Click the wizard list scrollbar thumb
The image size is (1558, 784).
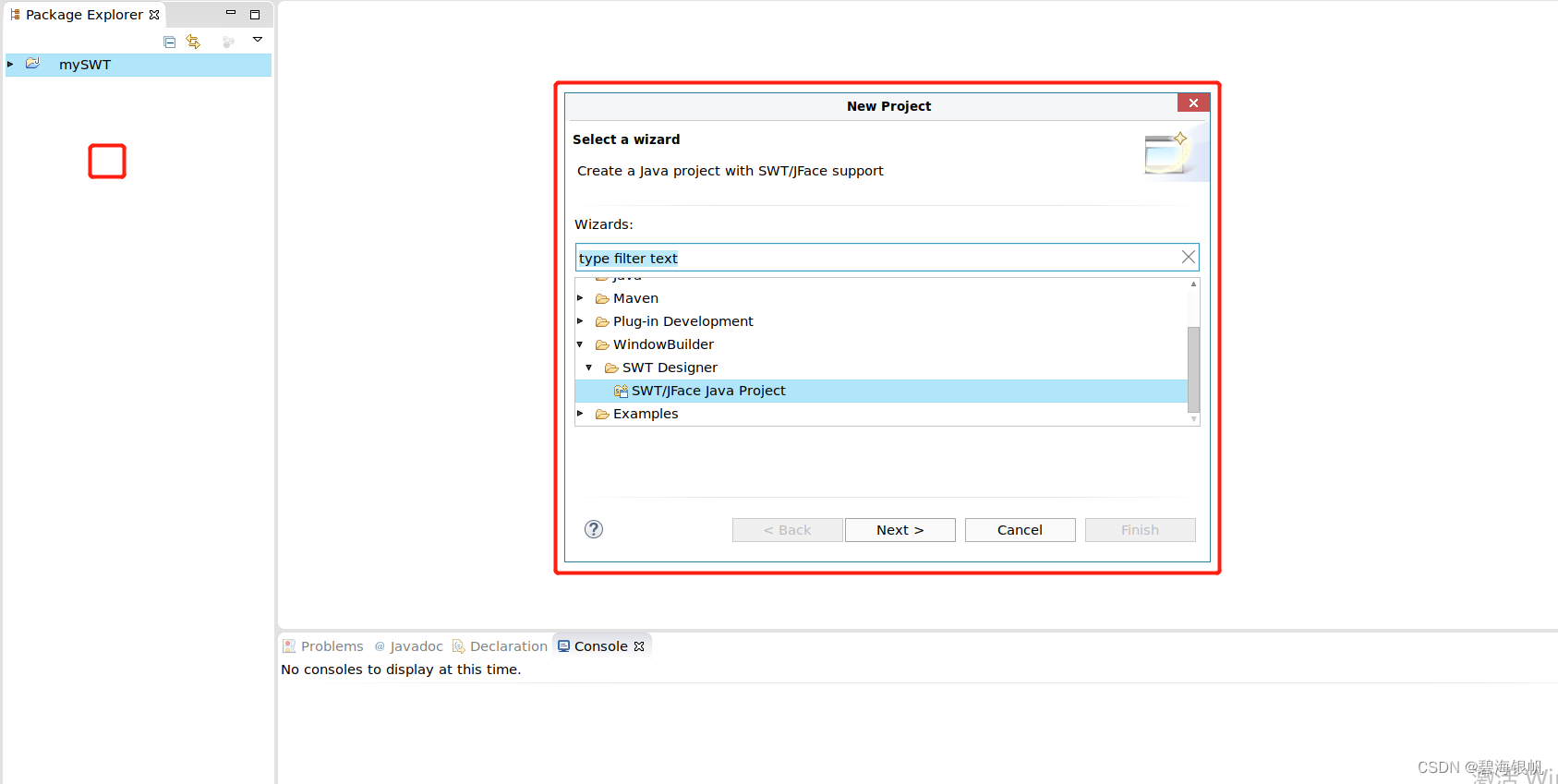(x=1193, y=368)
